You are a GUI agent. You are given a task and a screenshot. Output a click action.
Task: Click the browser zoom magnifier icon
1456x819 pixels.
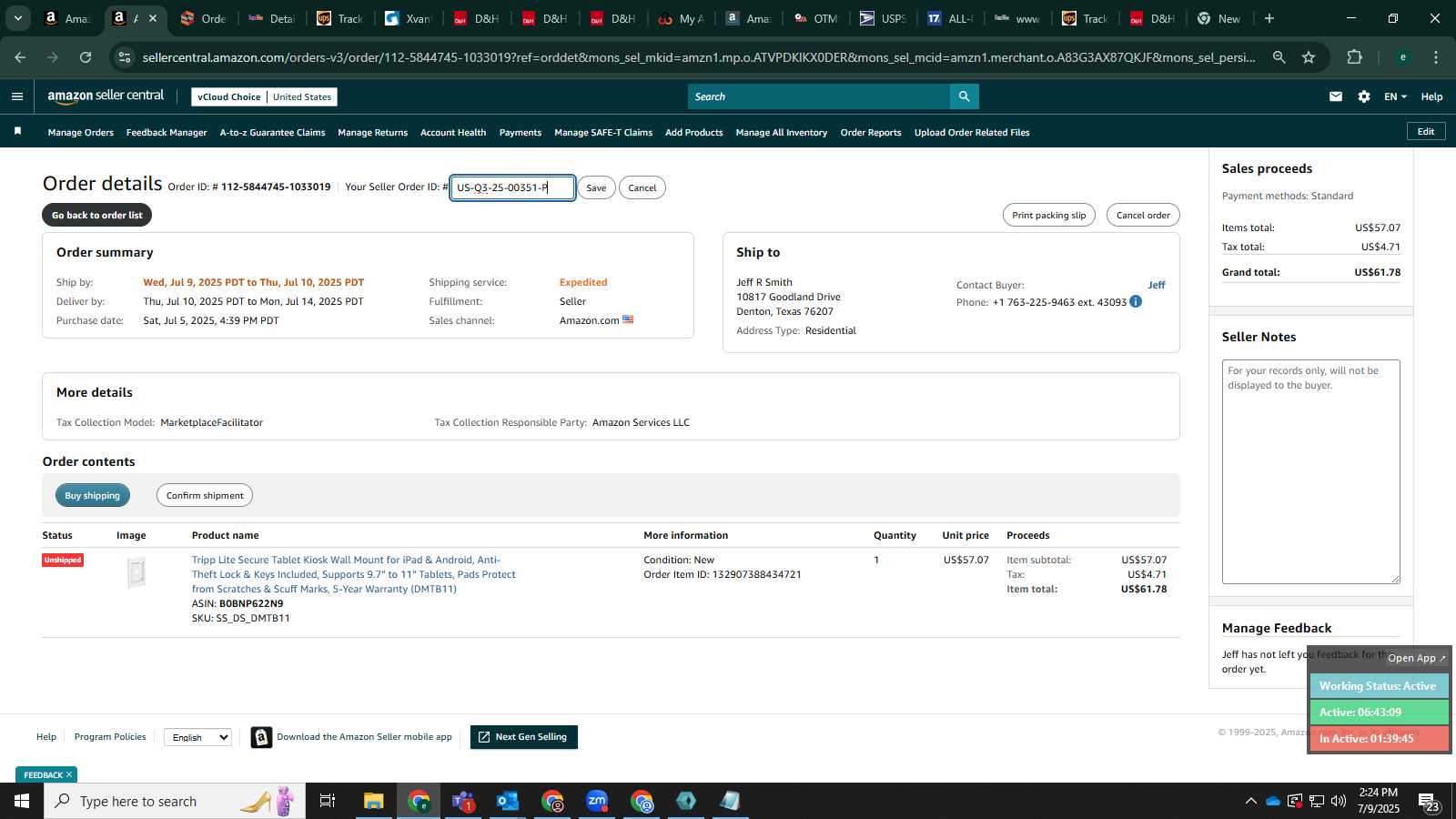click(x=1279, y=57)
